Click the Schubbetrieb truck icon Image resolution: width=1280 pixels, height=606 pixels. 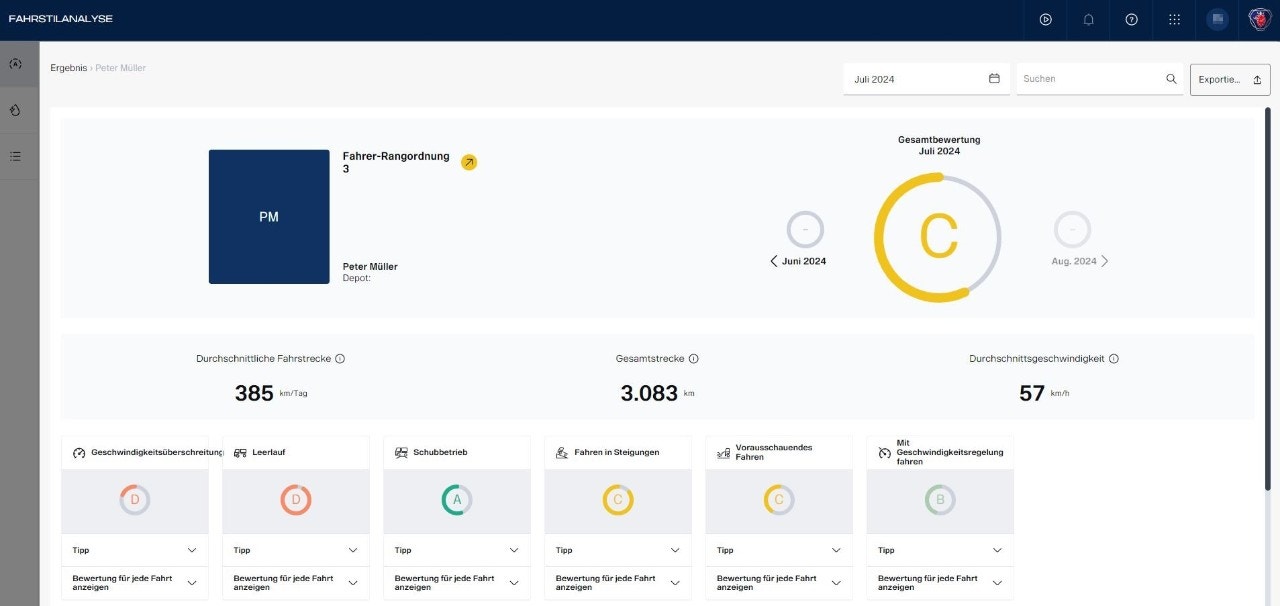pyautogui.click(x=401, y=453)
